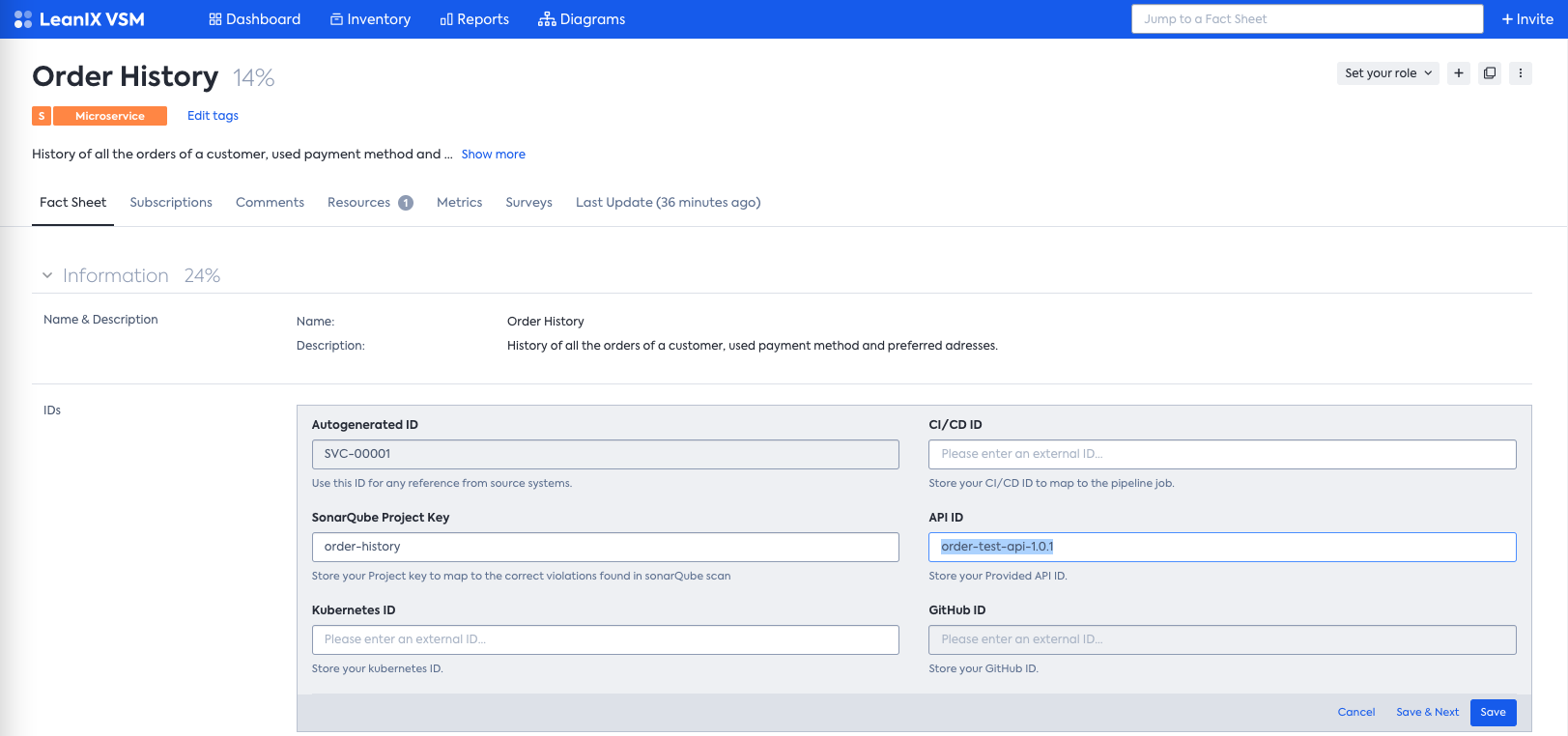Switch to the Resources tab

pyautogui.click(x=370, y=203)
